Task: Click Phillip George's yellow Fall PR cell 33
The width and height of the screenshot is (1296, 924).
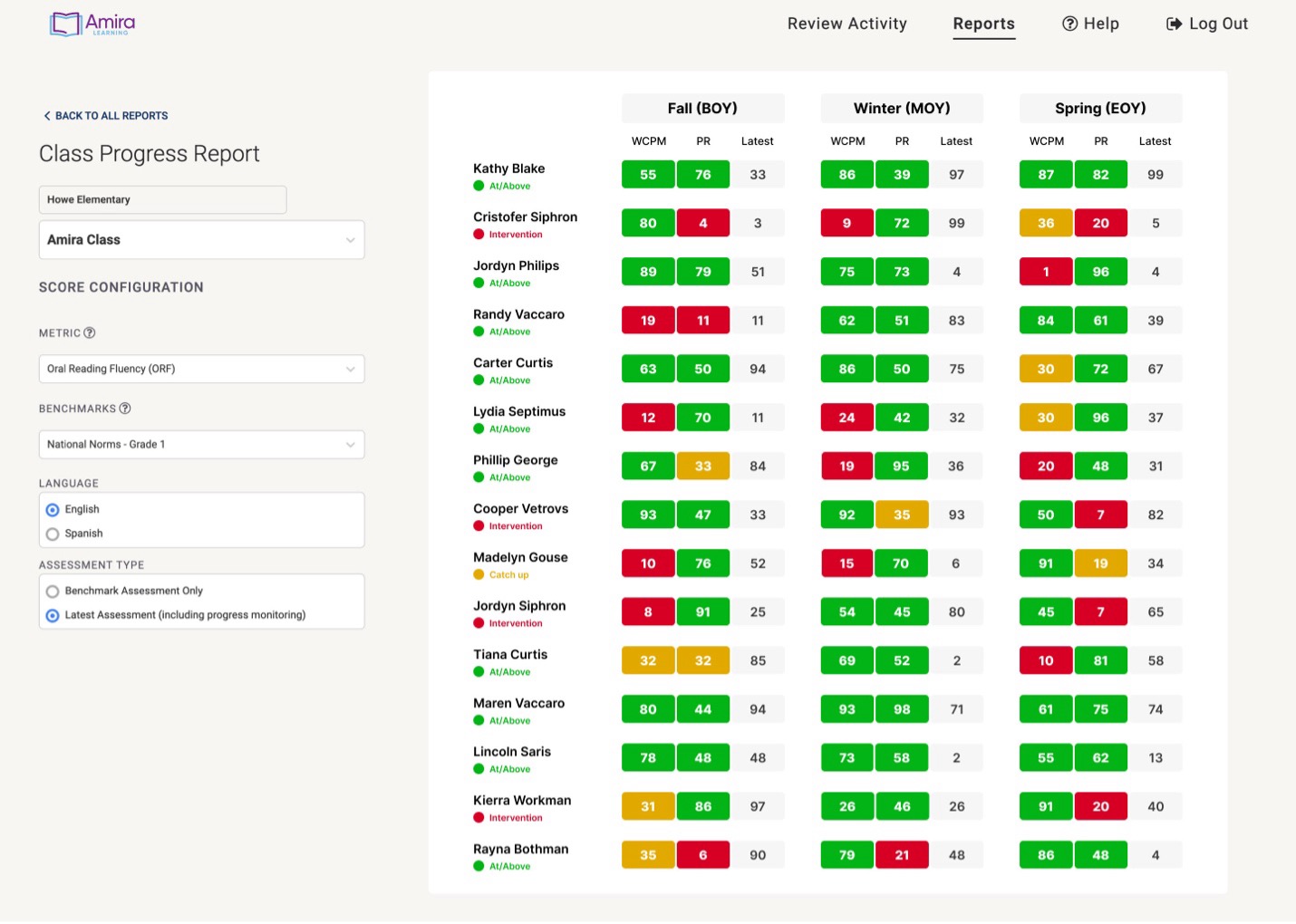Action: pyautogui.click(x=703, y=467)
